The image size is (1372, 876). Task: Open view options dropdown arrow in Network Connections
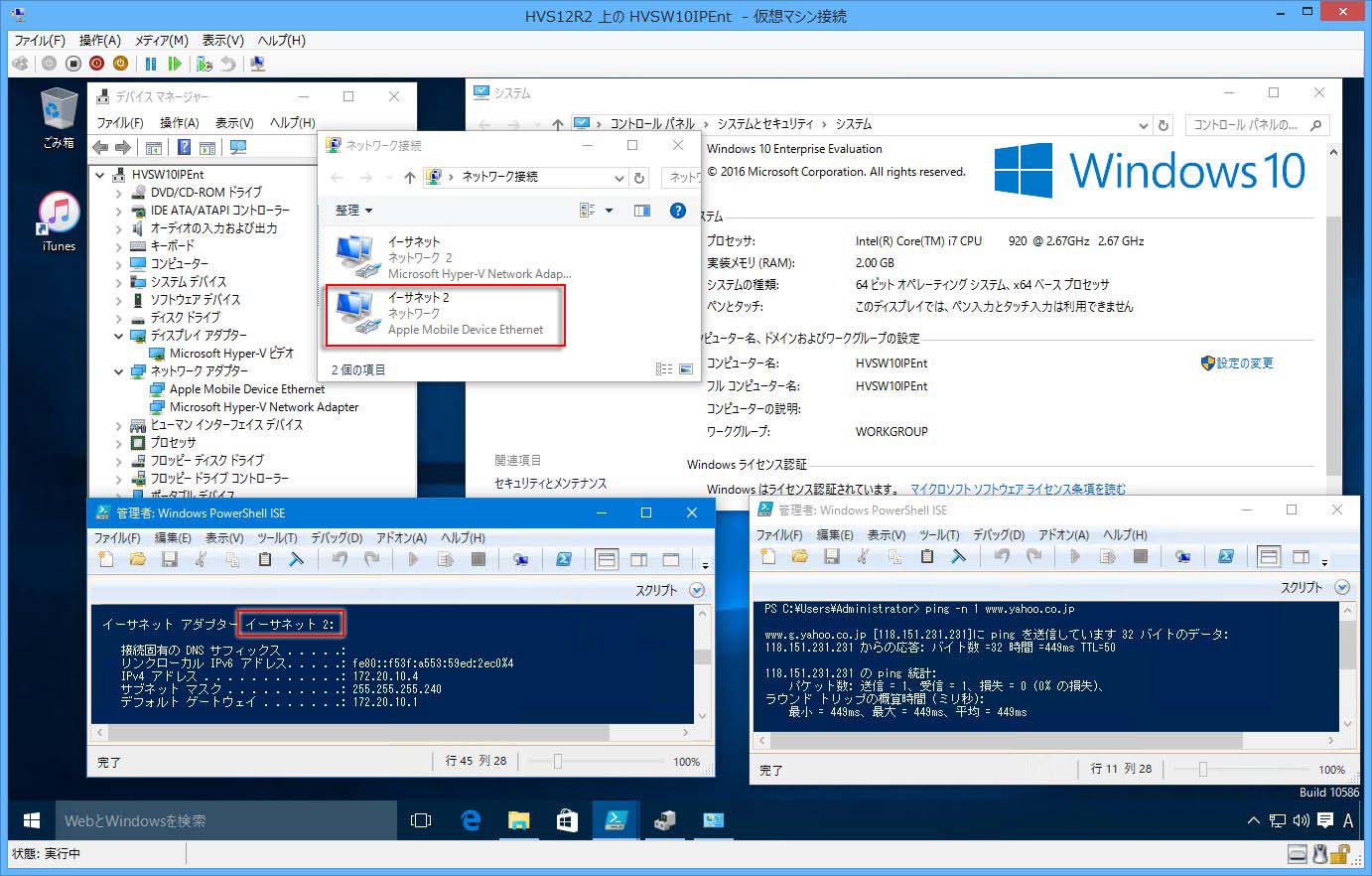point(610,211)
